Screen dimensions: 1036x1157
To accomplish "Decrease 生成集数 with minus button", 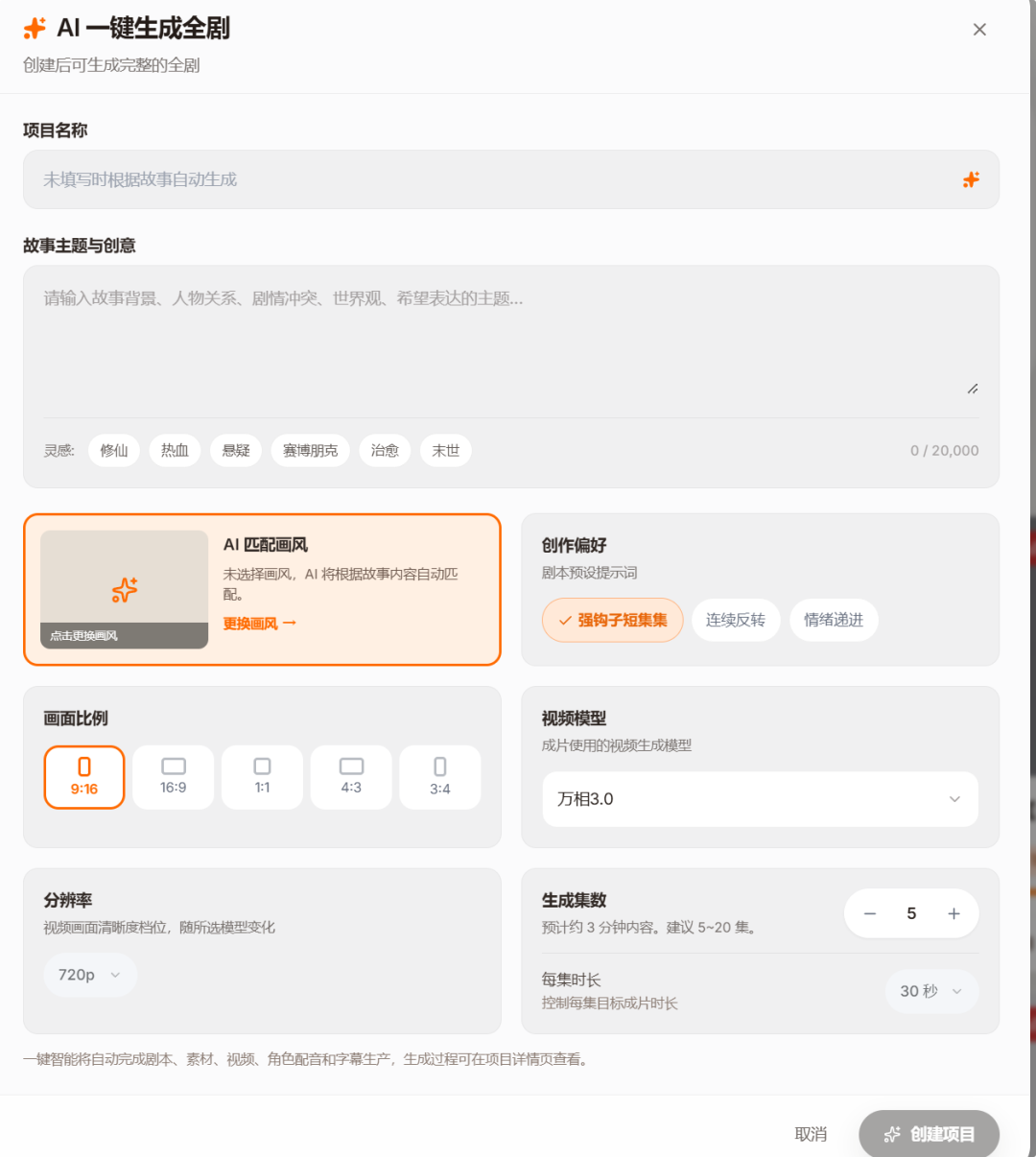I will coord(870,913).
